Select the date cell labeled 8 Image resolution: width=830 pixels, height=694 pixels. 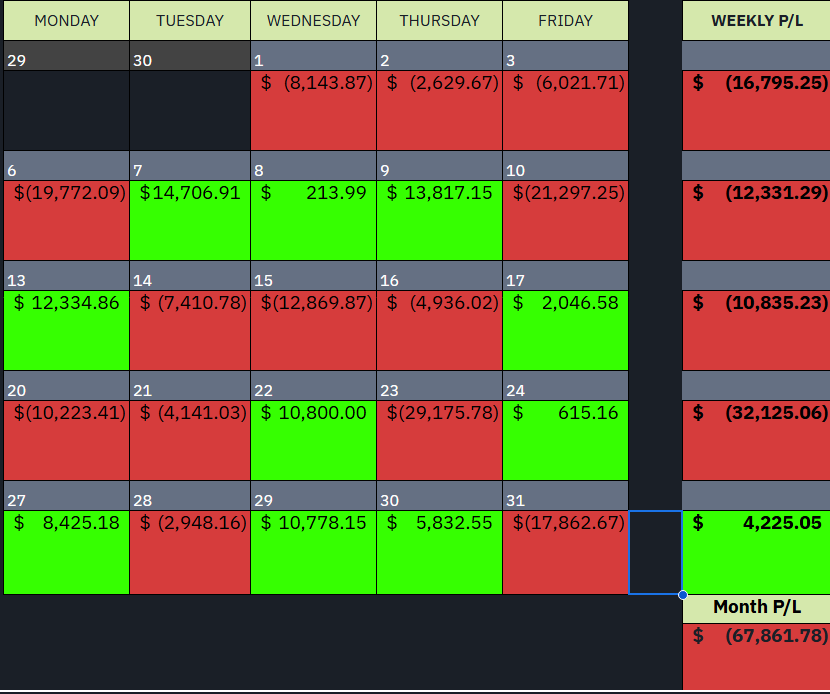pos(313,166)
